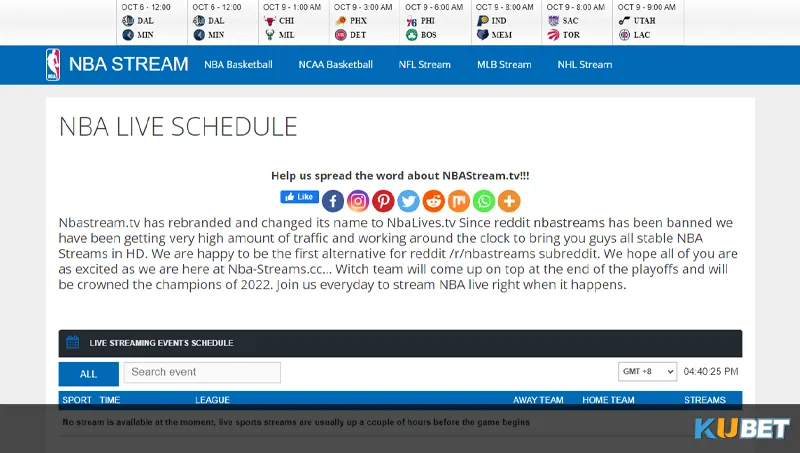Click the NBA LIVE SCHEDULE heading
Viewport: 800px width, 453px height.
pyautogui.click(x=178, y=127)
